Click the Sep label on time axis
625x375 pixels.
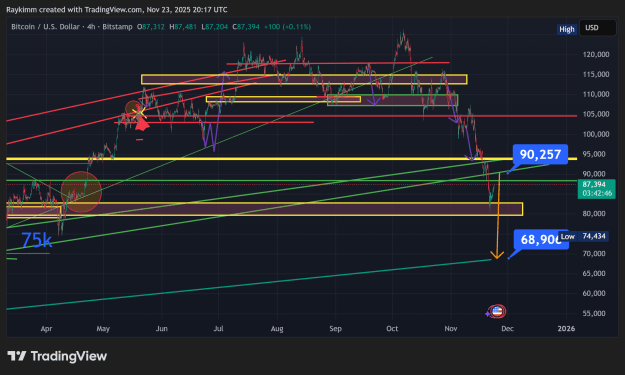[x=335, y=329]
